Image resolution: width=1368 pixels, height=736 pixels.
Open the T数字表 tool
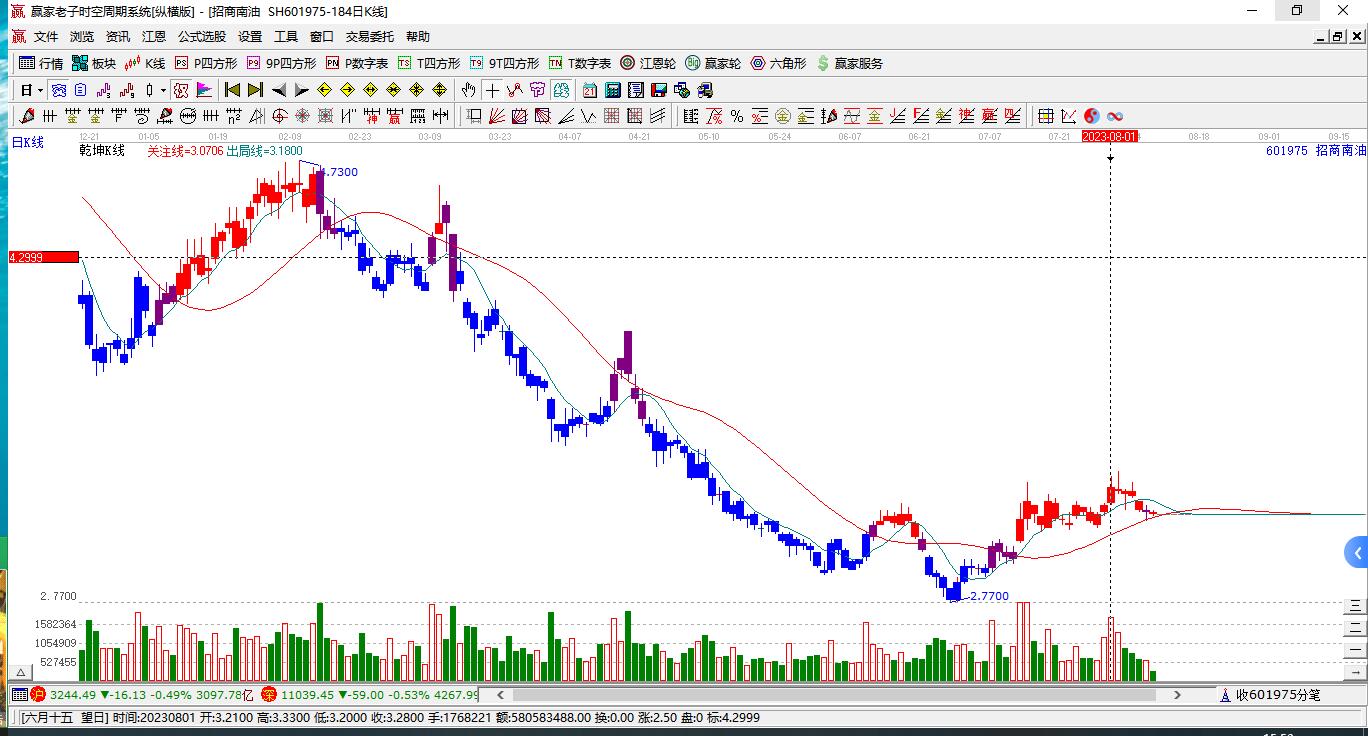(x=580, y=63)
